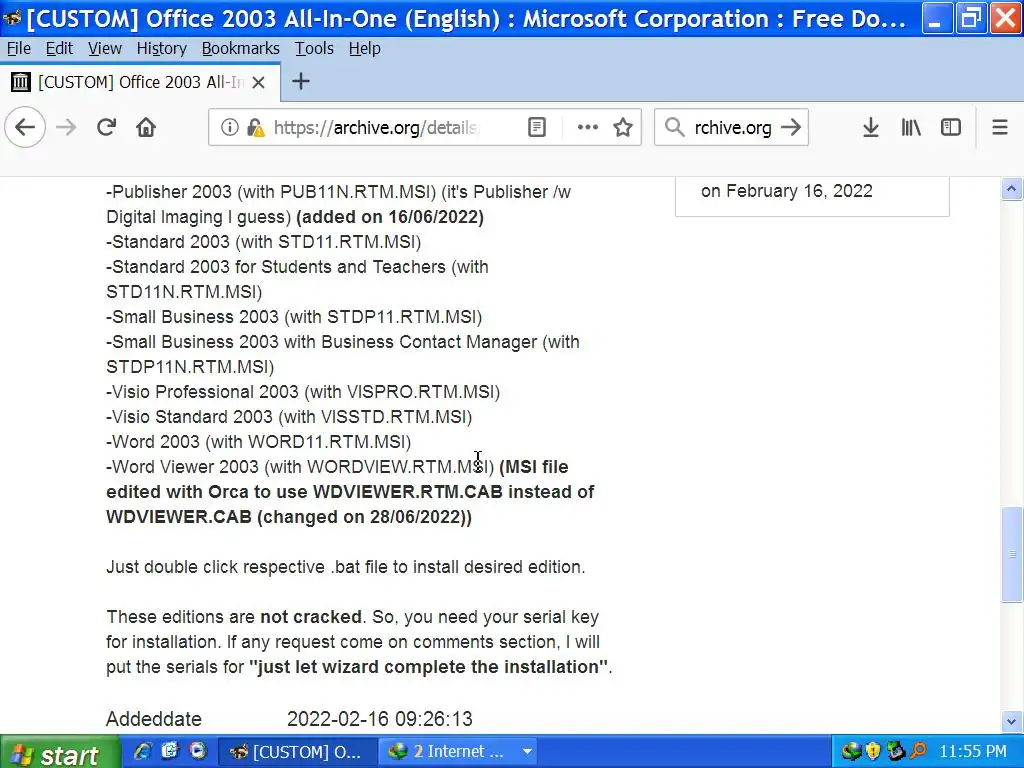Open the Bookmarks menu
Image resolution: width=1024 pixels, height=768 pixels.
(x=240, y=48)
